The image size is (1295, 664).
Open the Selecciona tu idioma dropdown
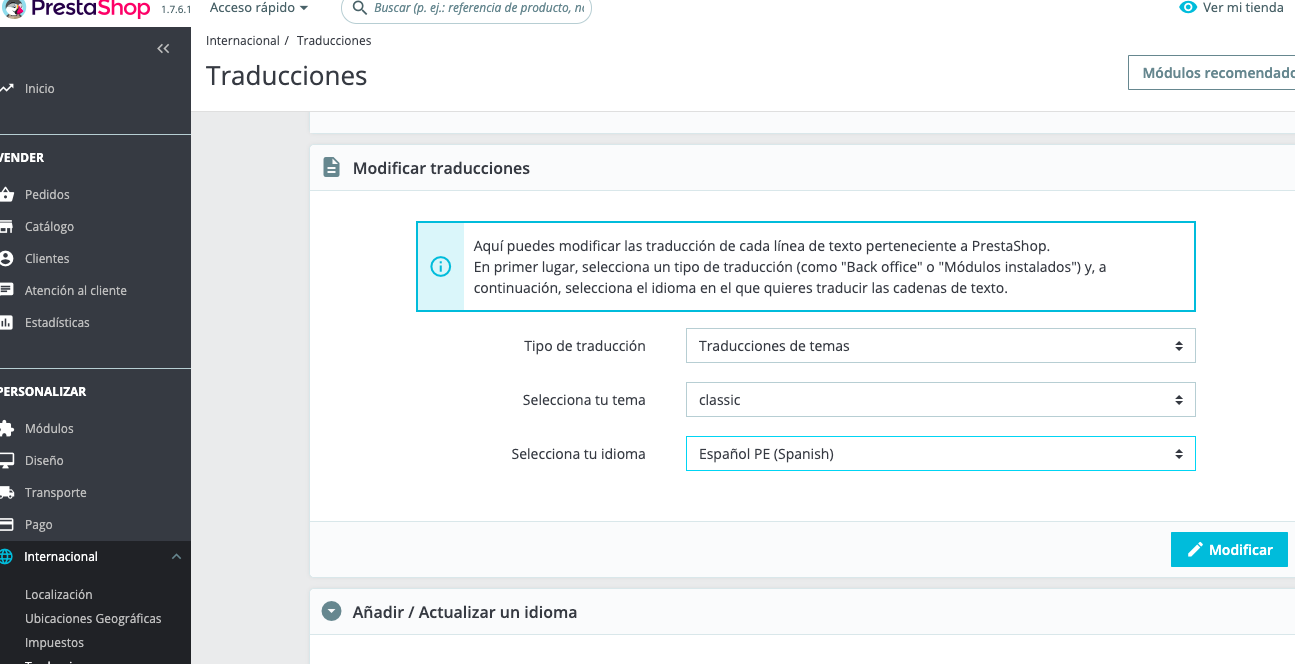click(940, 454)
